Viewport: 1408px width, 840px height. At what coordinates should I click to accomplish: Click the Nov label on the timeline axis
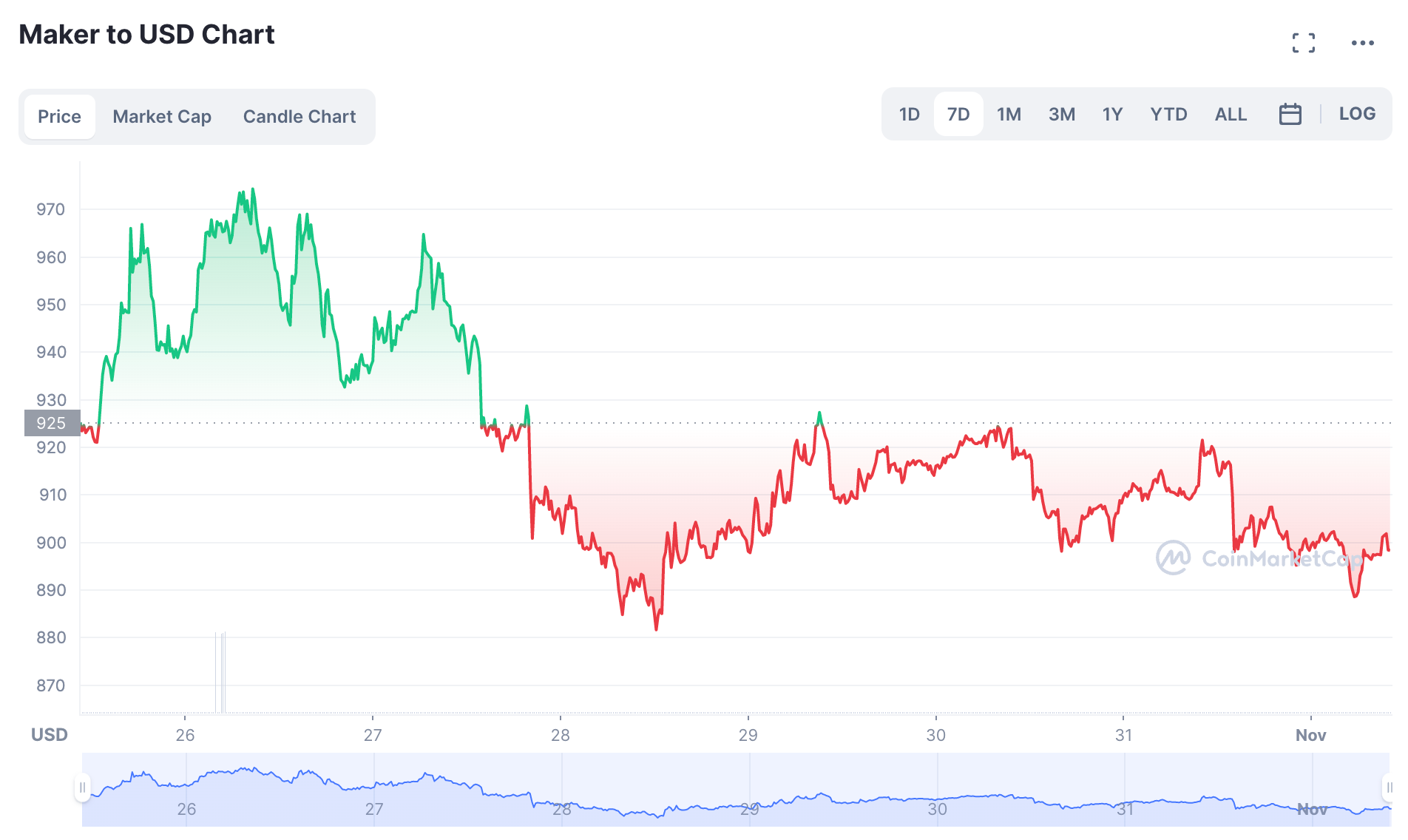[1313, 735]
